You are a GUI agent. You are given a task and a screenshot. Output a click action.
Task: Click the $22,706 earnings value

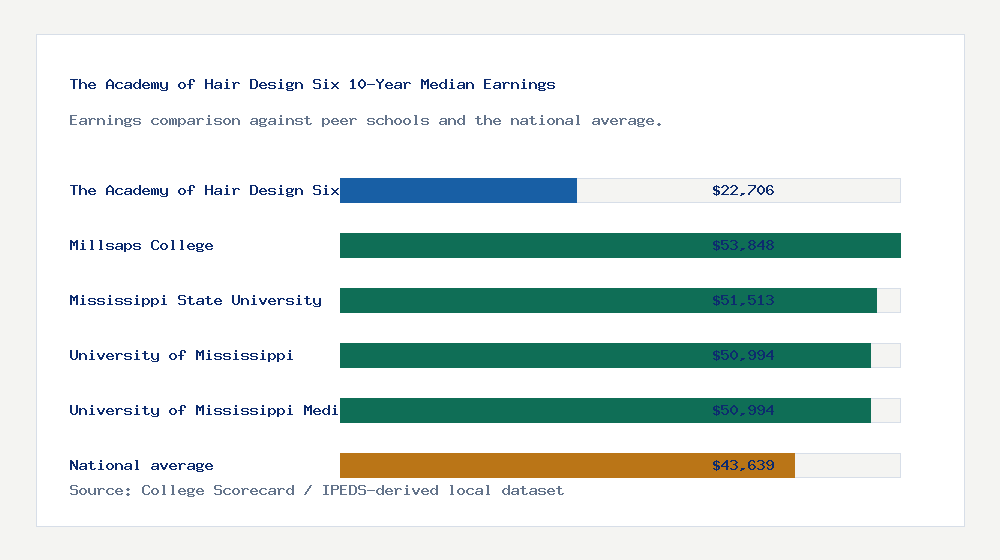pyautogui.click(x=743, y=191)
